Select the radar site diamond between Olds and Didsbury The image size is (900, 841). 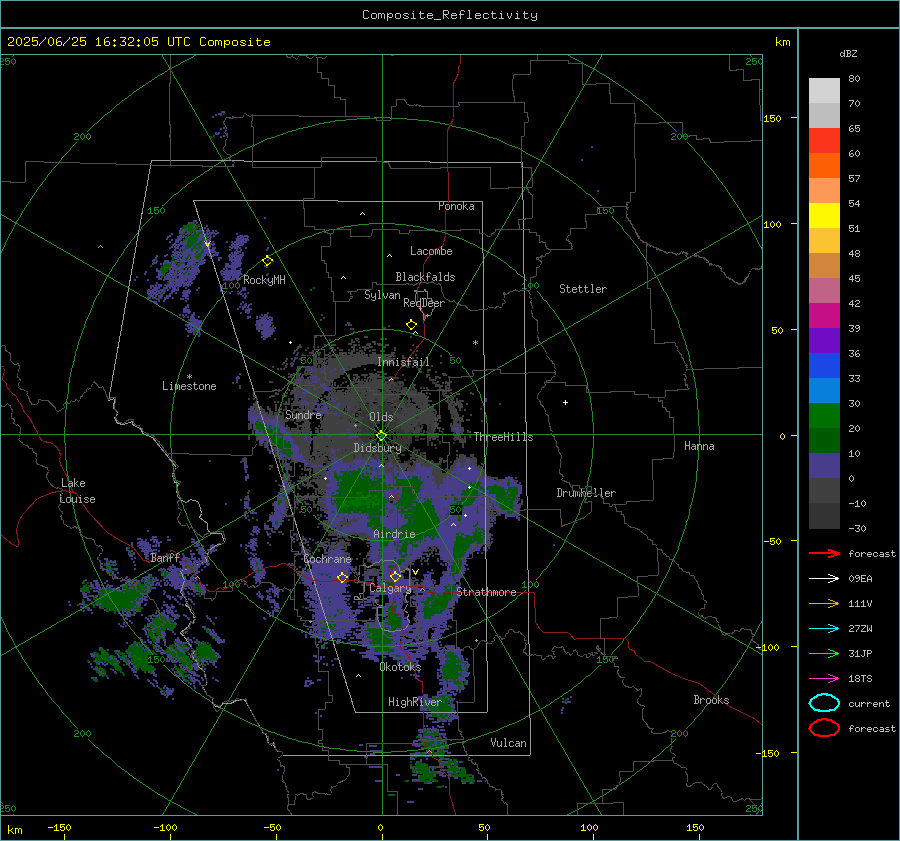pyautogui.click(x=382, y=436)
